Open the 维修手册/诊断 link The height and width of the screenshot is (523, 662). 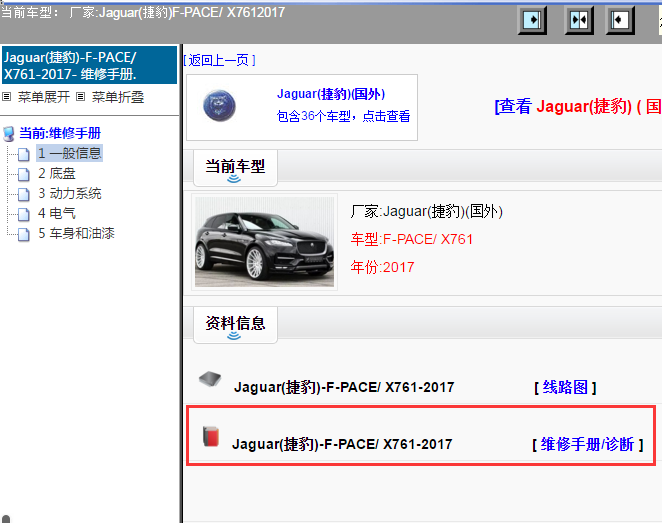point(587,444)
